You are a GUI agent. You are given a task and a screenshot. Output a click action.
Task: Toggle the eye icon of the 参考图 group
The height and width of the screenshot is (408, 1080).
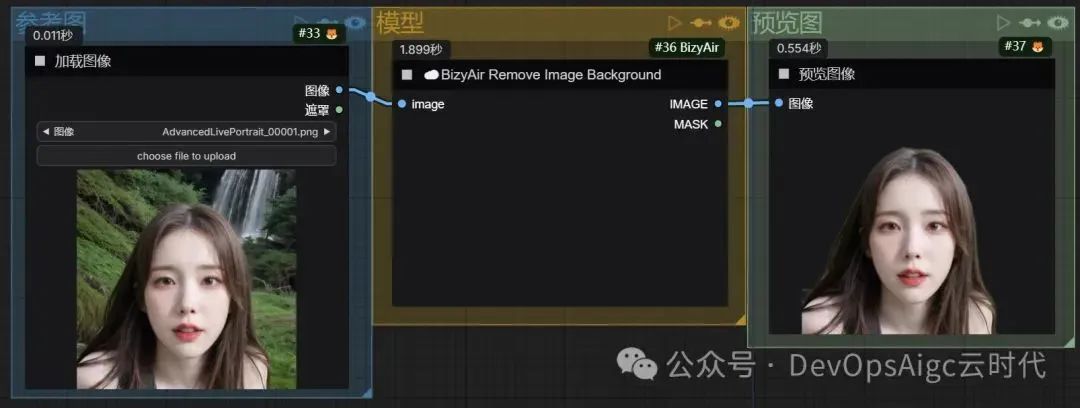(355, 23)
